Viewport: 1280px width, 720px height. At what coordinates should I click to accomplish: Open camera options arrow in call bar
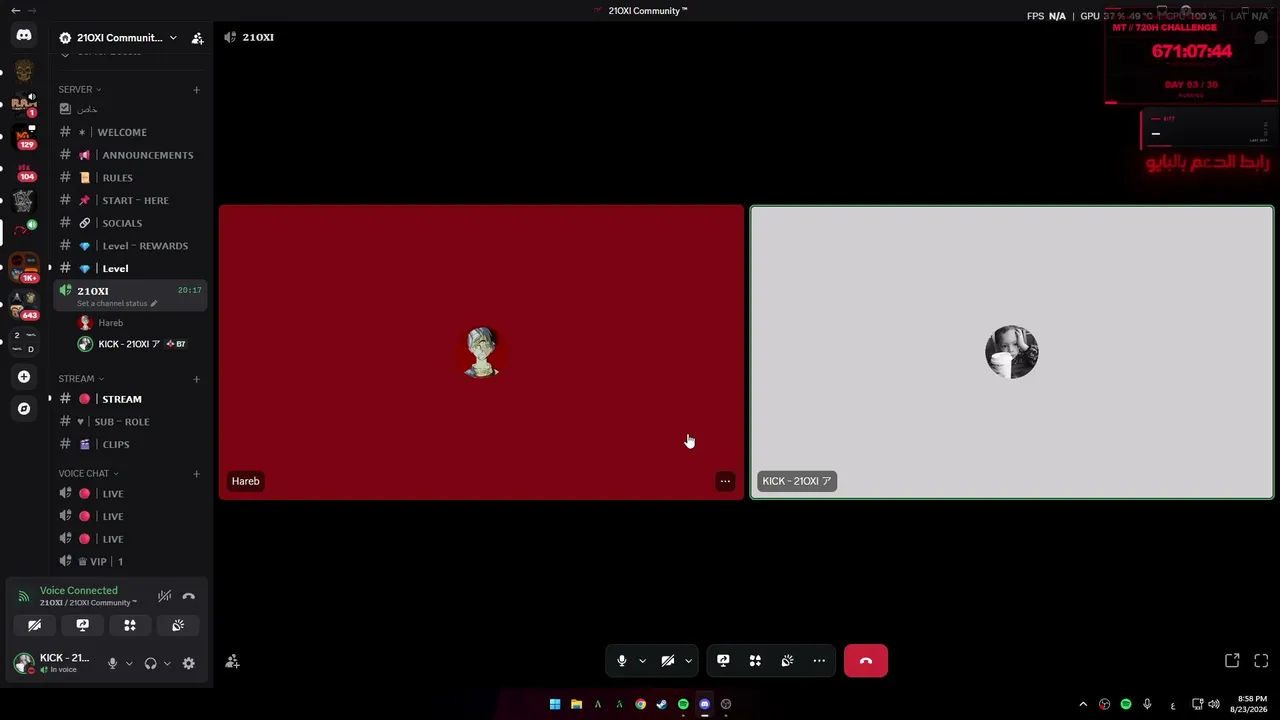(688, 661)
